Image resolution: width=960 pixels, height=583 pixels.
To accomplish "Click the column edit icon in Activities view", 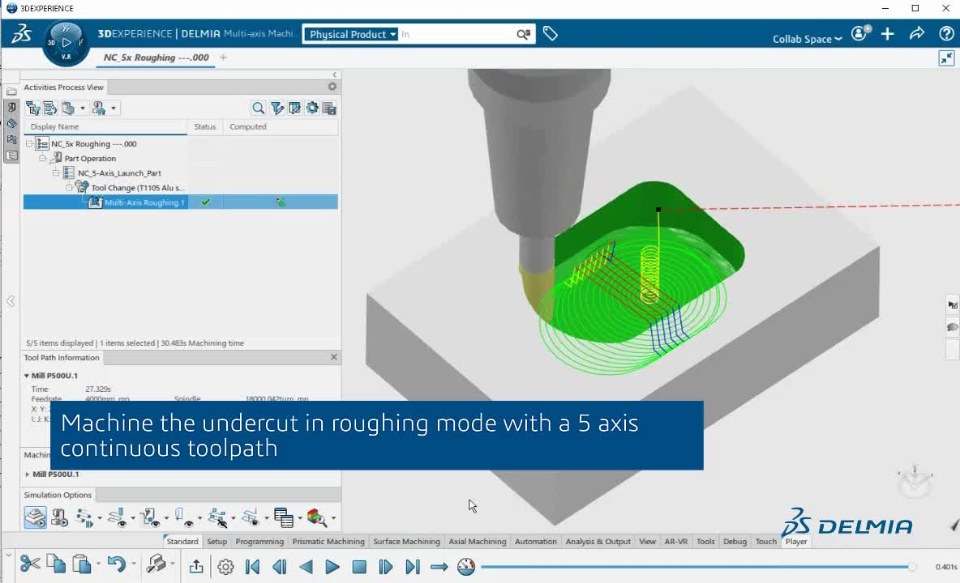I will click(294, 108).
